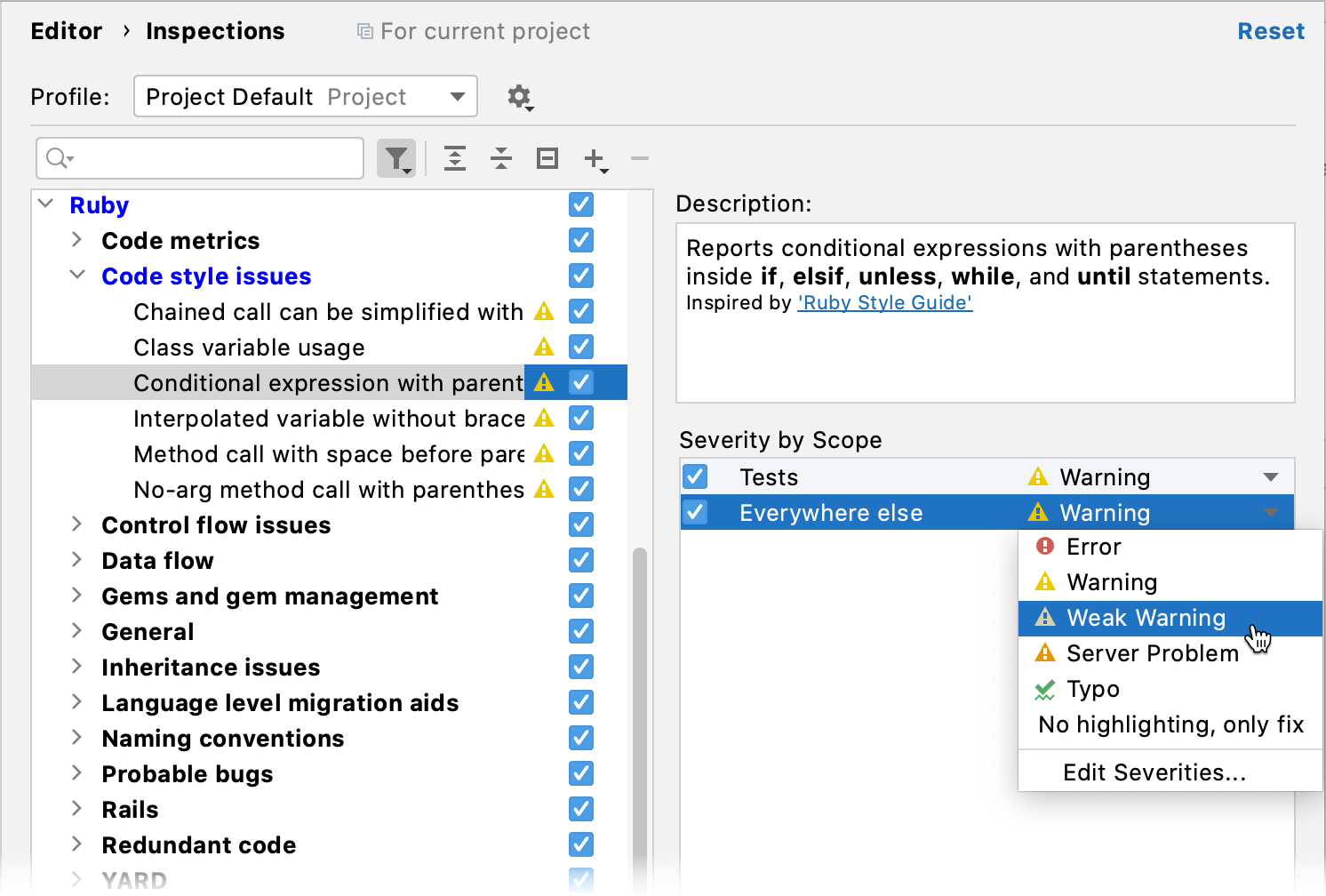Open Edit Severities... dialog
This screenshot has width=1326, height=896.
(1170, 772)
